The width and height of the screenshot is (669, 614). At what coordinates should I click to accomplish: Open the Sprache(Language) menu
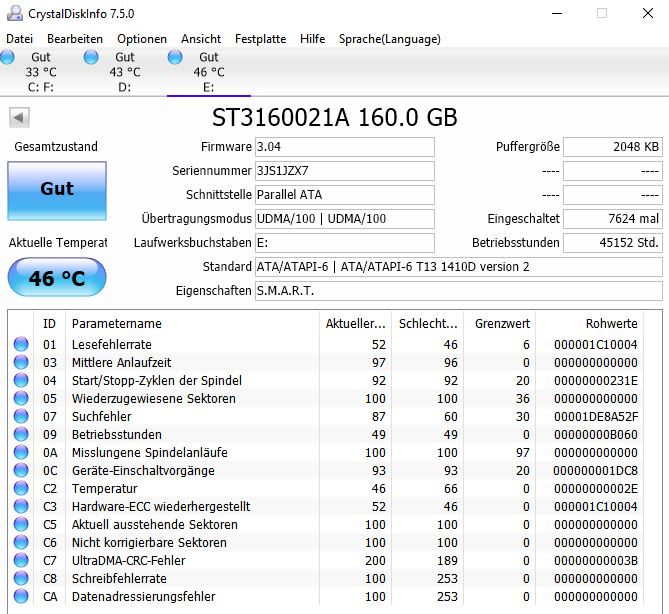click(x=390, y=39)
